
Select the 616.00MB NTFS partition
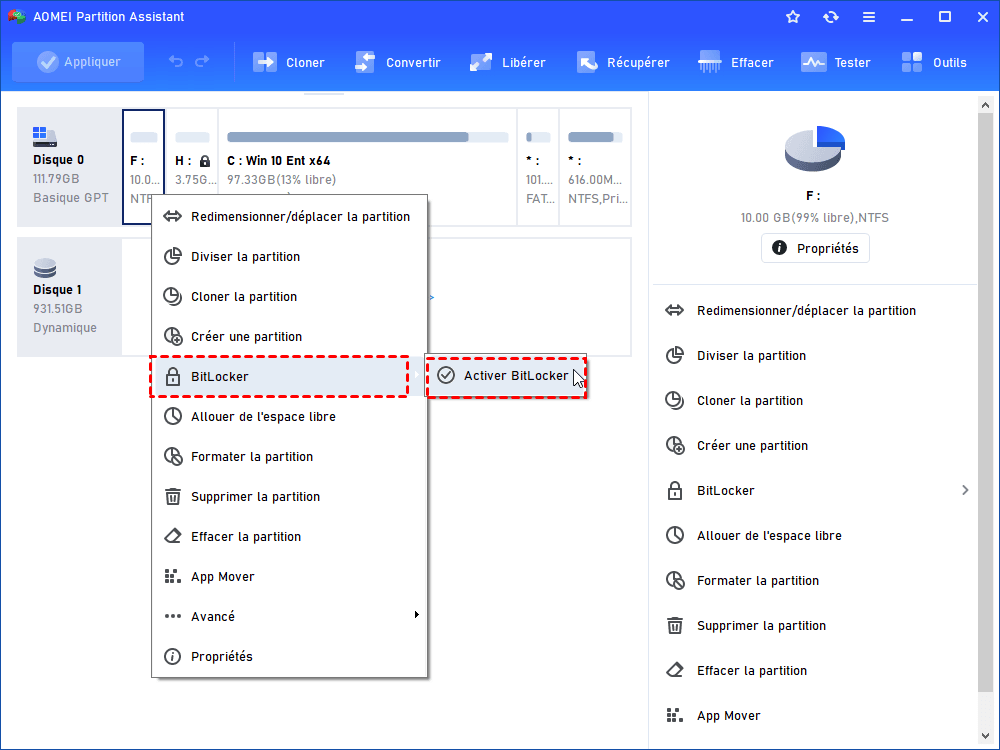pos(596,167)
